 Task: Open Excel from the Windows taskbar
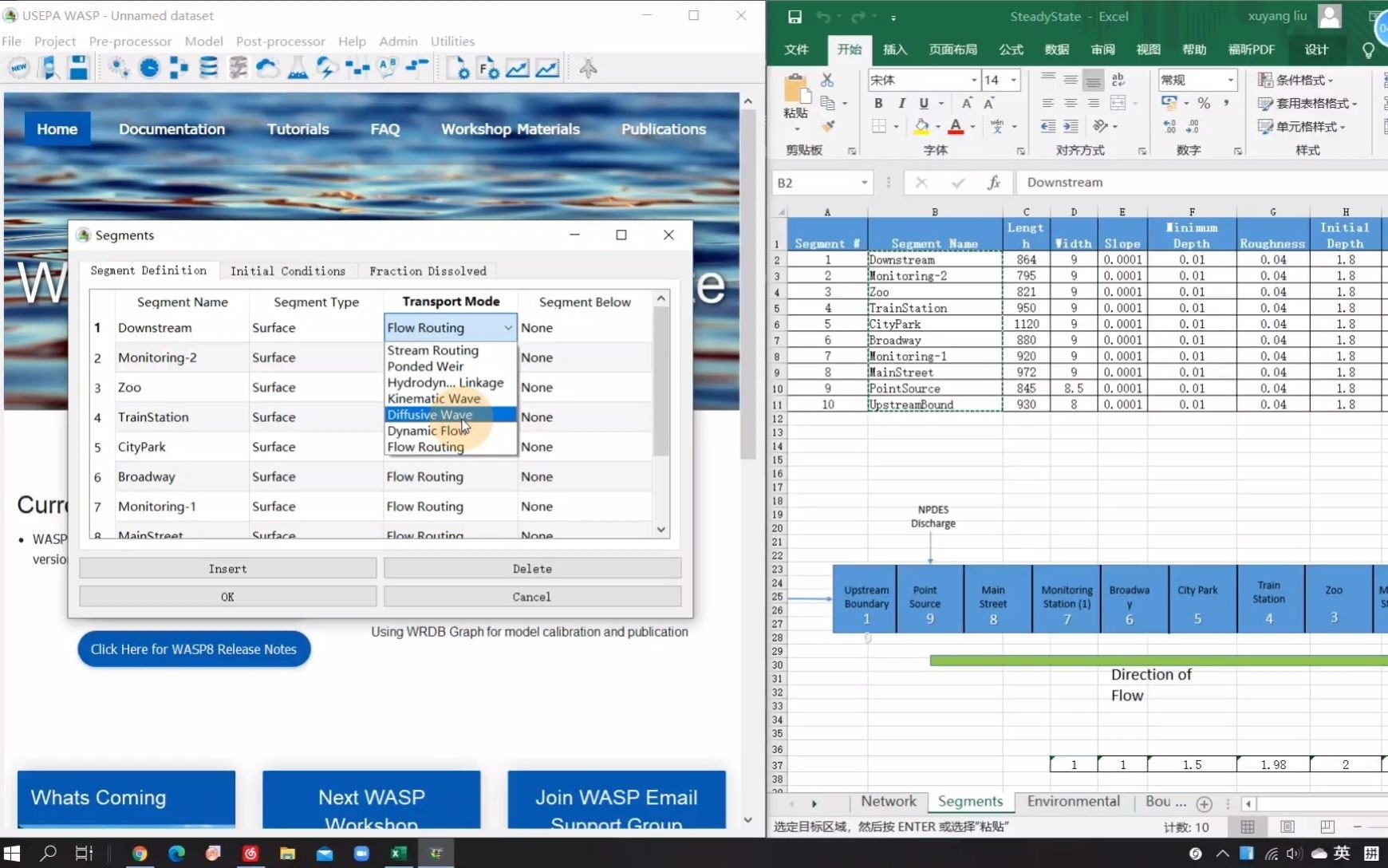pyautogui.click(x=397, y=853)
